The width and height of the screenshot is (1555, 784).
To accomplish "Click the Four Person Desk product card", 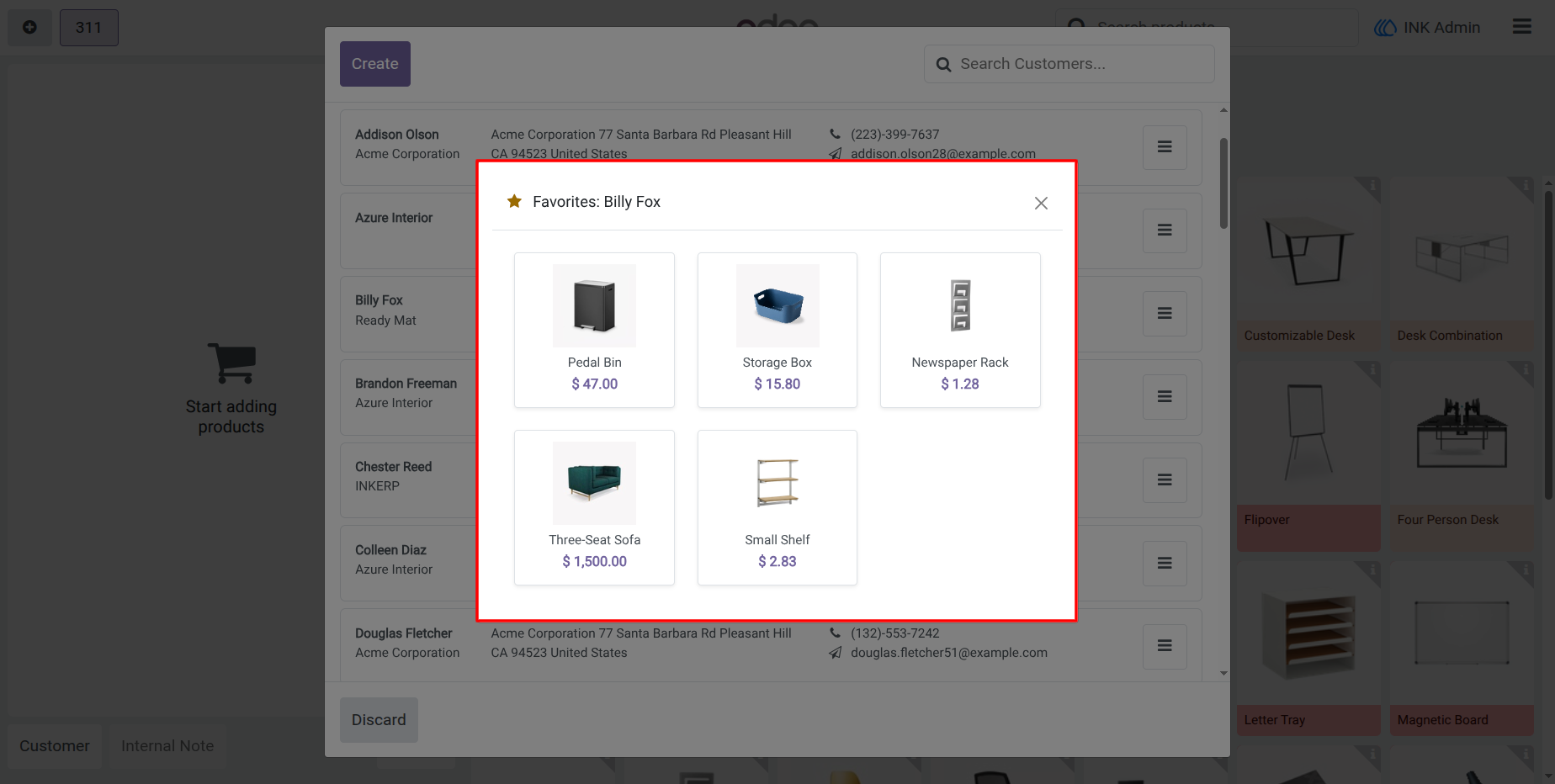I will (1462, 456).
